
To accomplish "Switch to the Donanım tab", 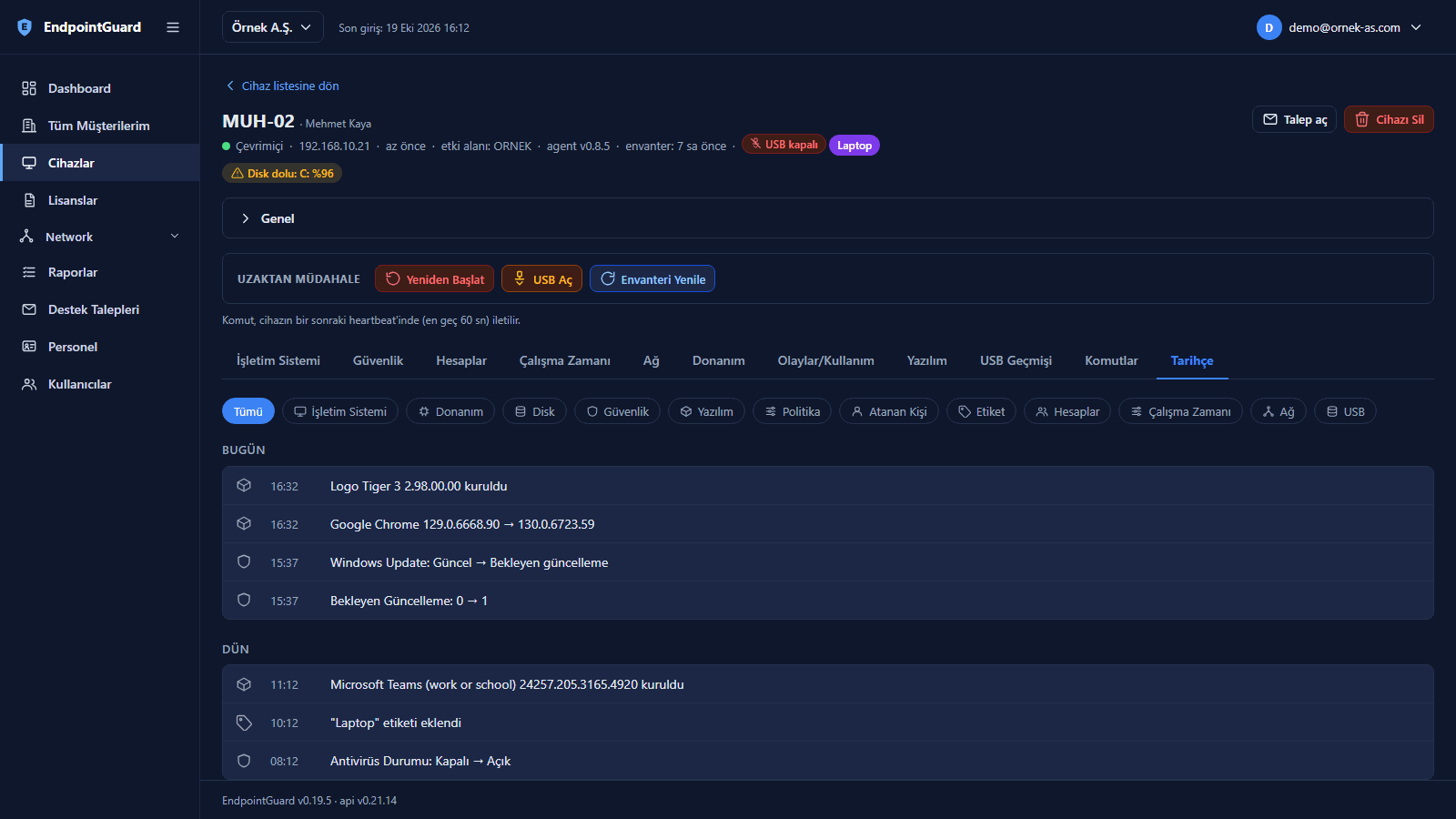I will coord(718,360).
